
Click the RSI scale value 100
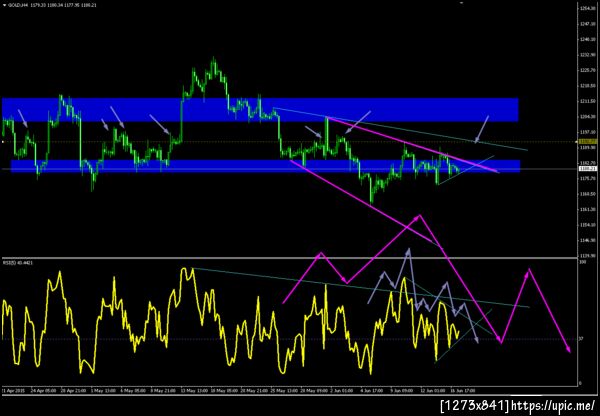point(583,262)
